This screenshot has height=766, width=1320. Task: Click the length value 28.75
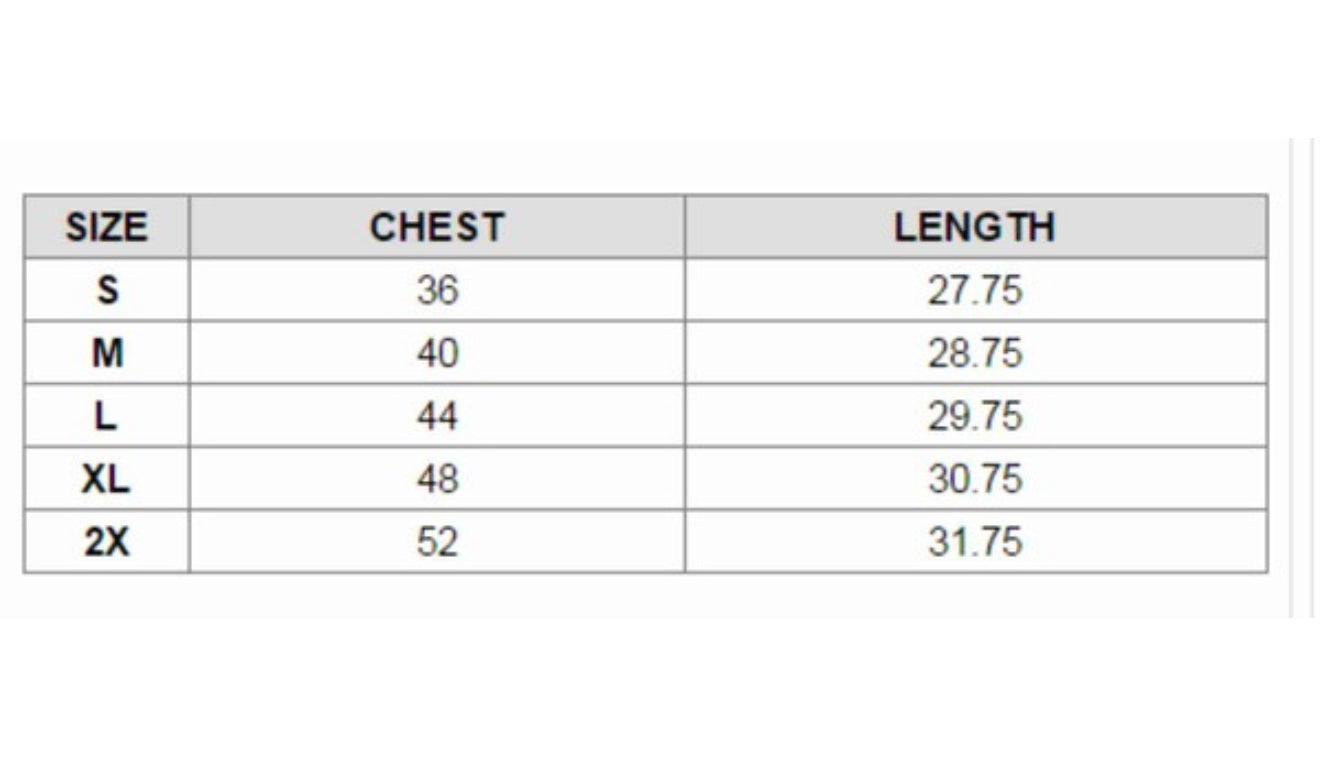tap(975, 353)
